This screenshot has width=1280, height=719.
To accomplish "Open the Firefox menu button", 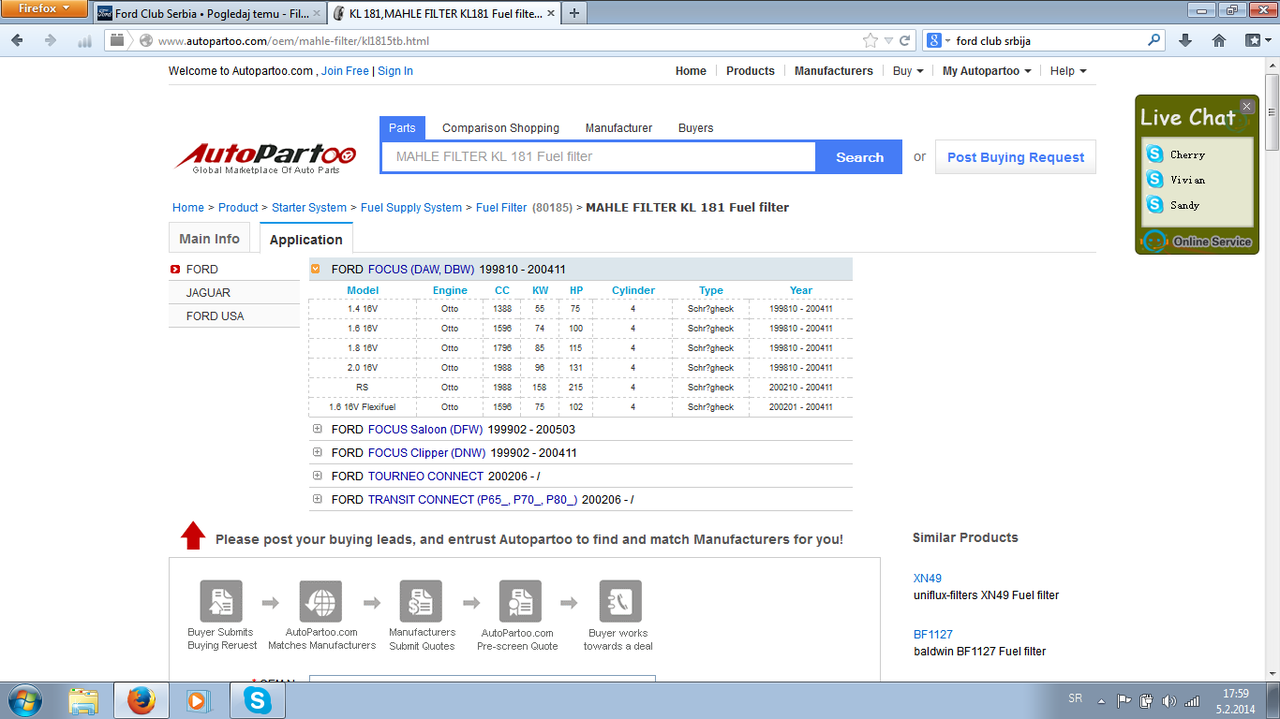I will [x=44, y=8].
